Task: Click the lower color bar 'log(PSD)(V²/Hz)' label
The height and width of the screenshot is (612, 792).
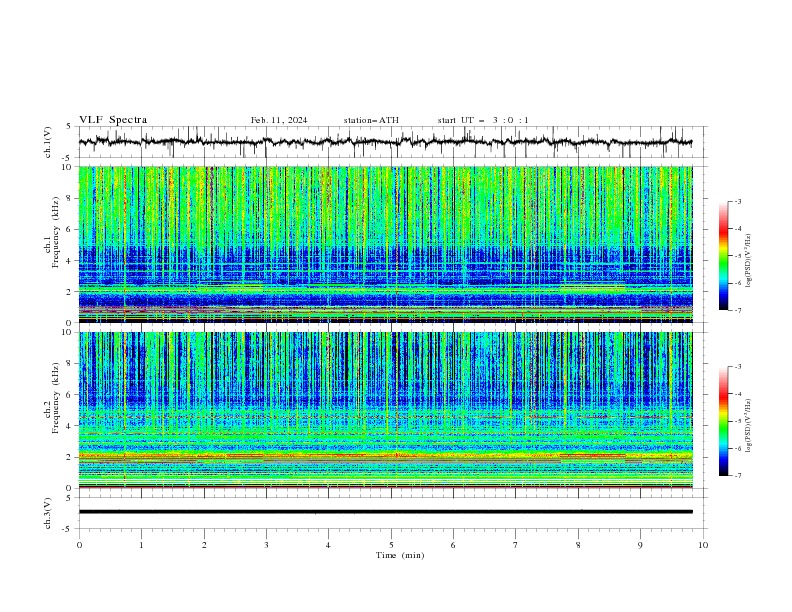Action: (x=748, y=426)
